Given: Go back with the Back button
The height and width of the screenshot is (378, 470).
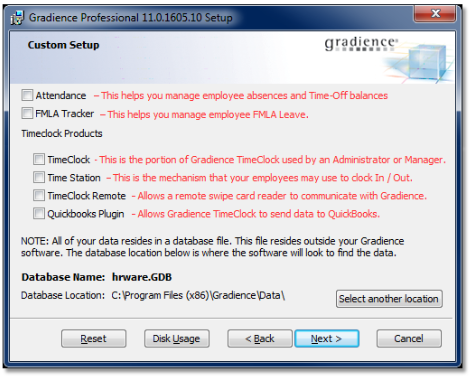Looking at the screenshot, I should (x=260, y=339).
